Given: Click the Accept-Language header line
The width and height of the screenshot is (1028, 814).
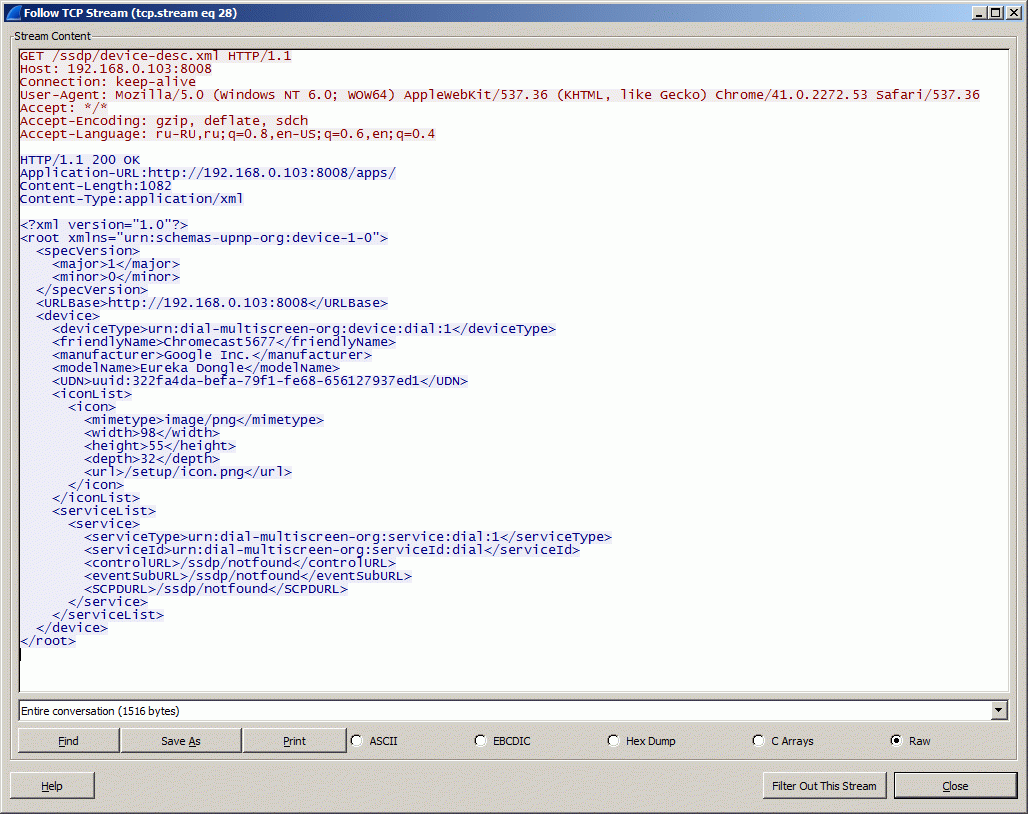Looking at the screenshot, I should tap(227, 134).
